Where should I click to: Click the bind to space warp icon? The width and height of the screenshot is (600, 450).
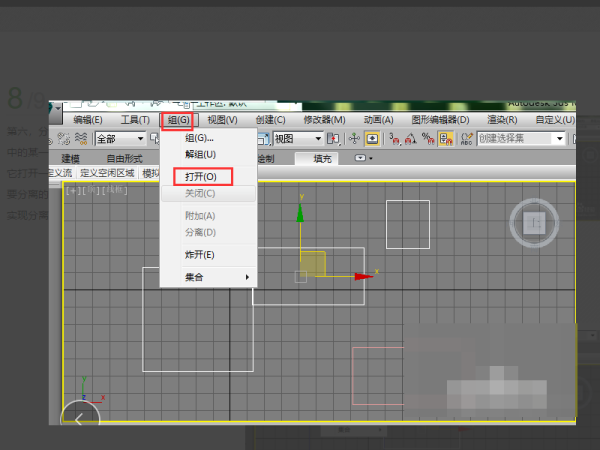(x=81, y=139)
